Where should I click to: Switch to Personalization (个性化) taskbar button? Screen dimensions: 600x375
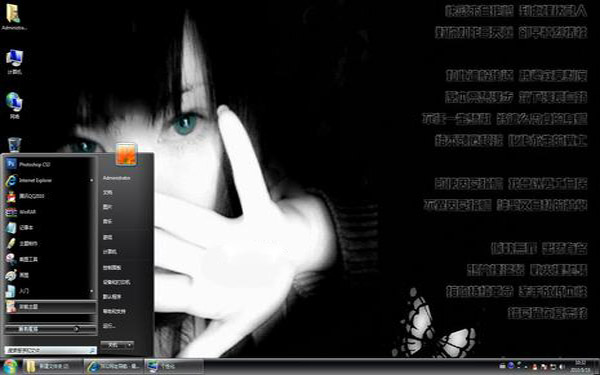173,367
